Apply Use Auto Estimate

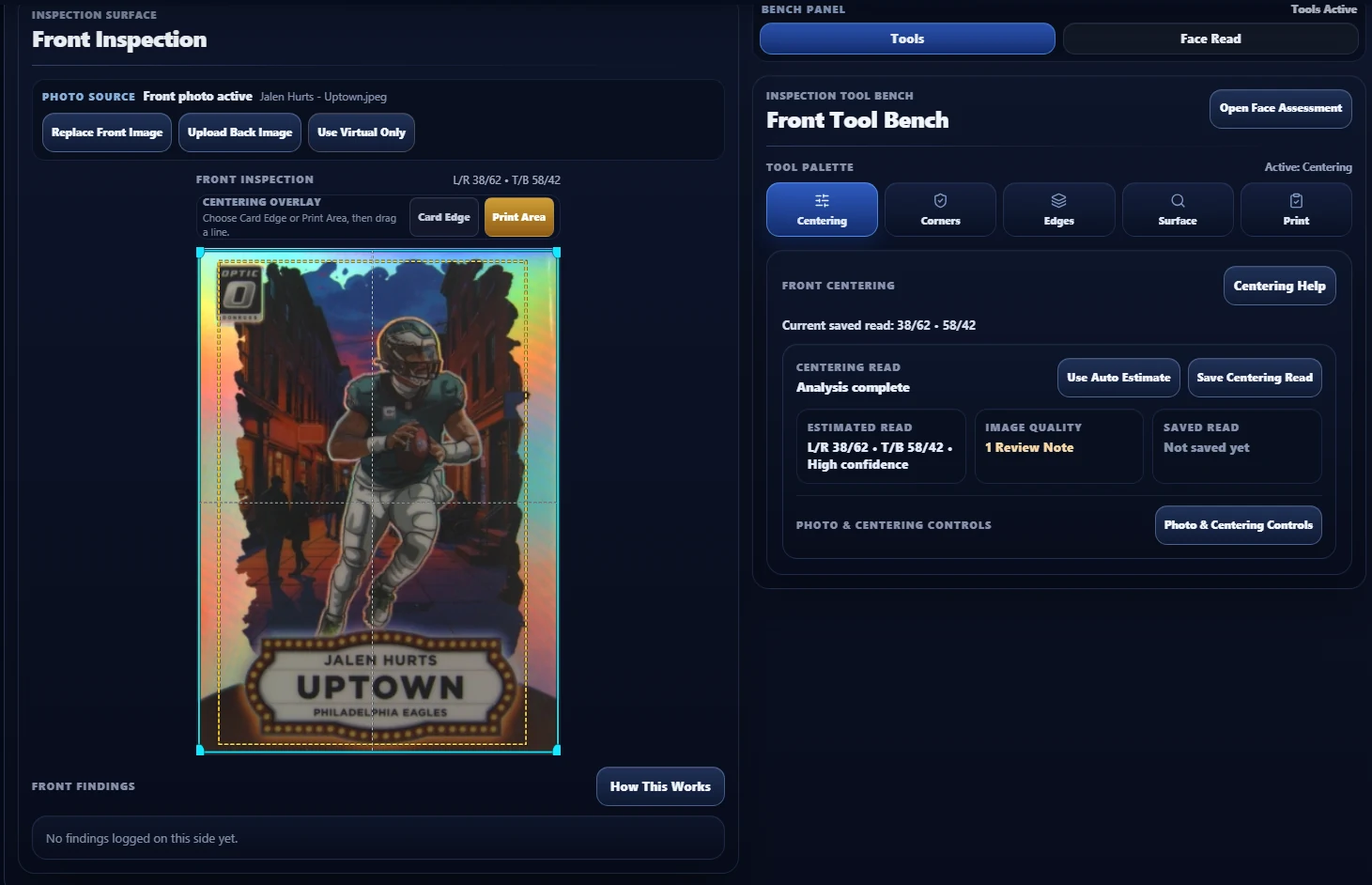pos(1118,378)
